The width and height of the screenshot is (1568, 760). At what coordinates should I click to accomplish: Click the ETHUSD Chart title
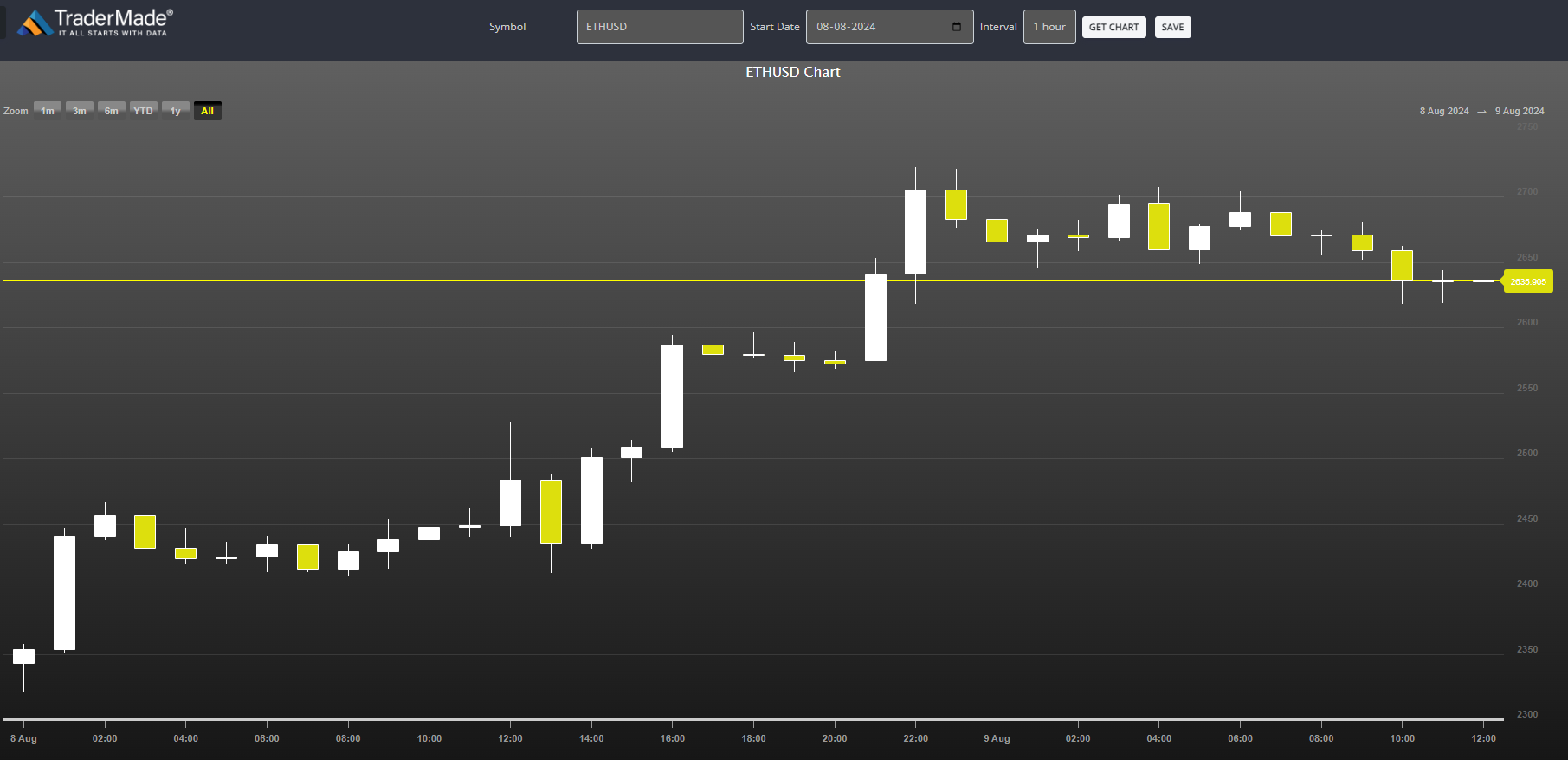[793, 72]
